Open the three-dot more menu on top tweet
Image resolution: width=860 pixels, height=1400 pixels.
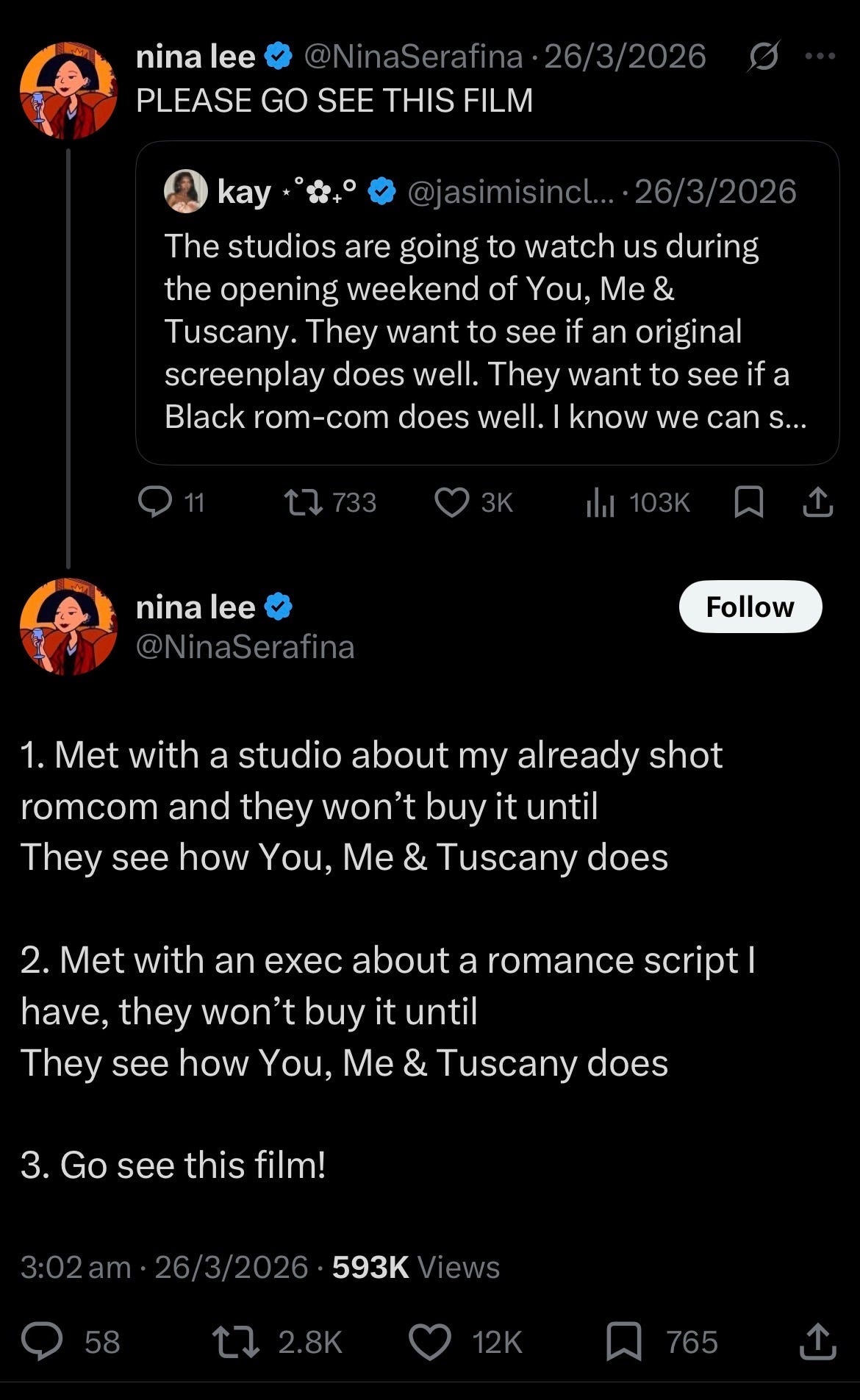[820, 56]
